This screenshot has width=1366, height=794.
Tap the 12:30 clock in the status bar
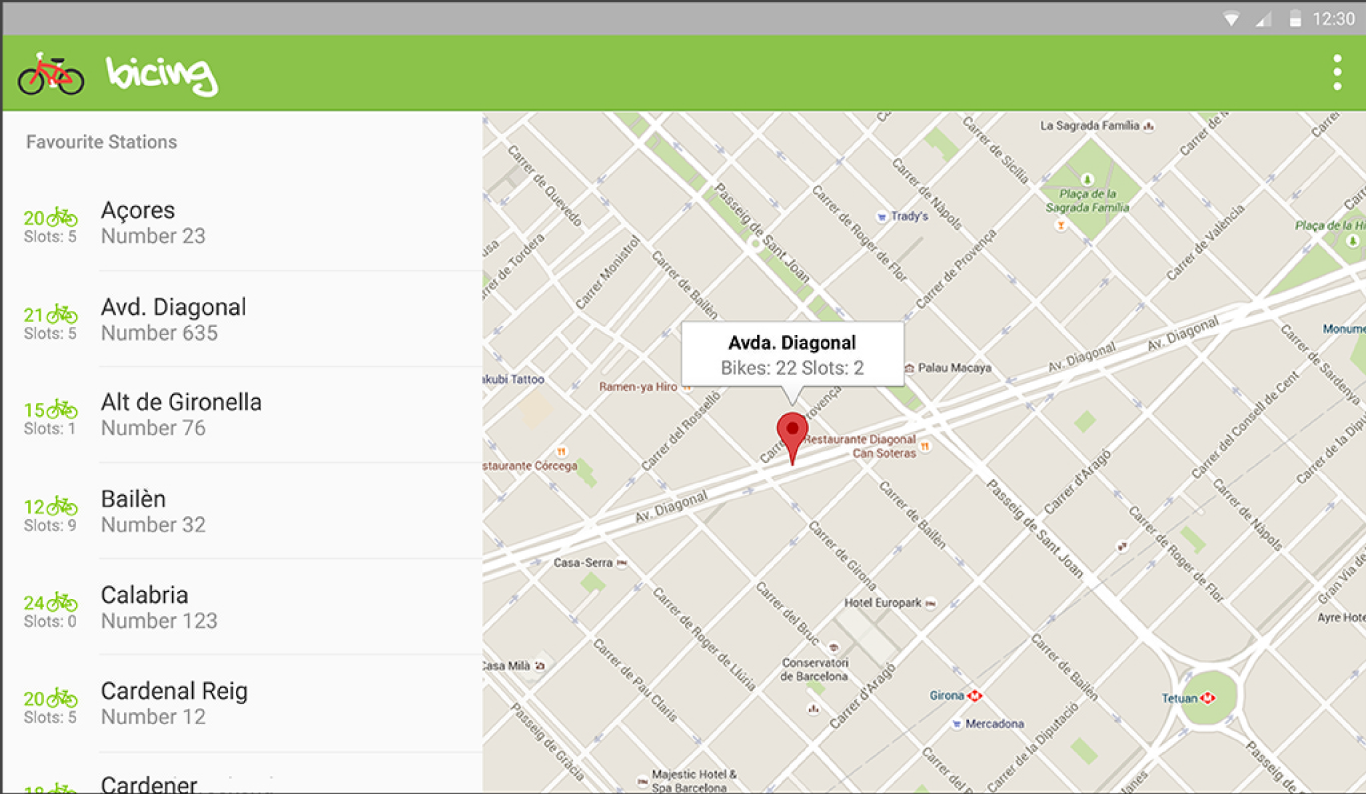coord(1333,19)
